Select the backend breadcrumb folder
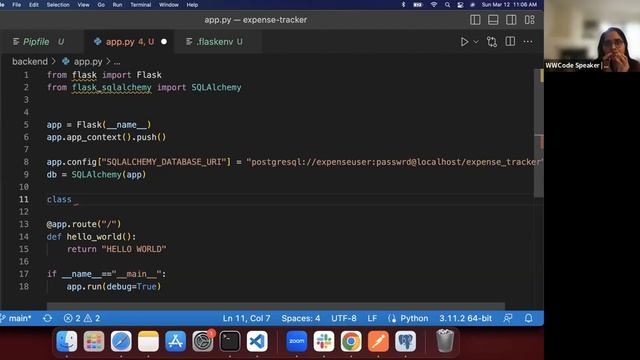This screenshot has height=360, width=640. pos(30,62)
